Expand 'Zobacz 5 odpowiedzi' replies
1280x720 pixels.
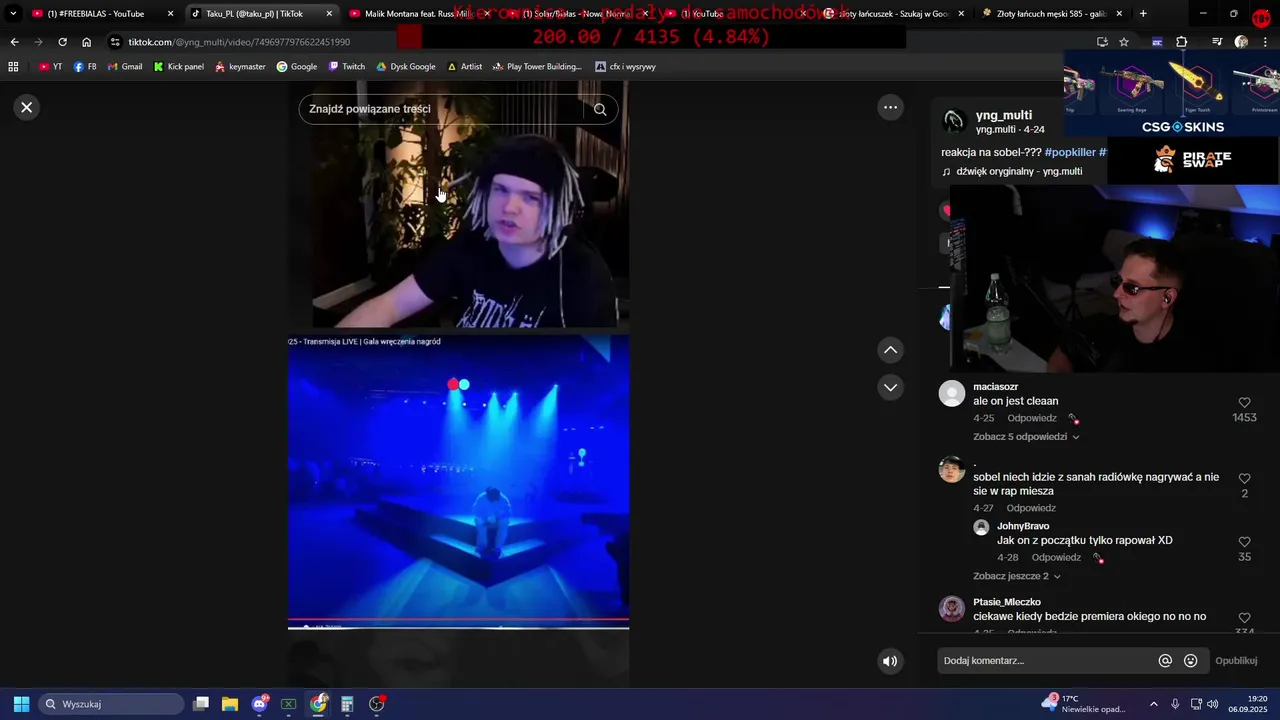pyautogui.click(x=1026, y=437)
